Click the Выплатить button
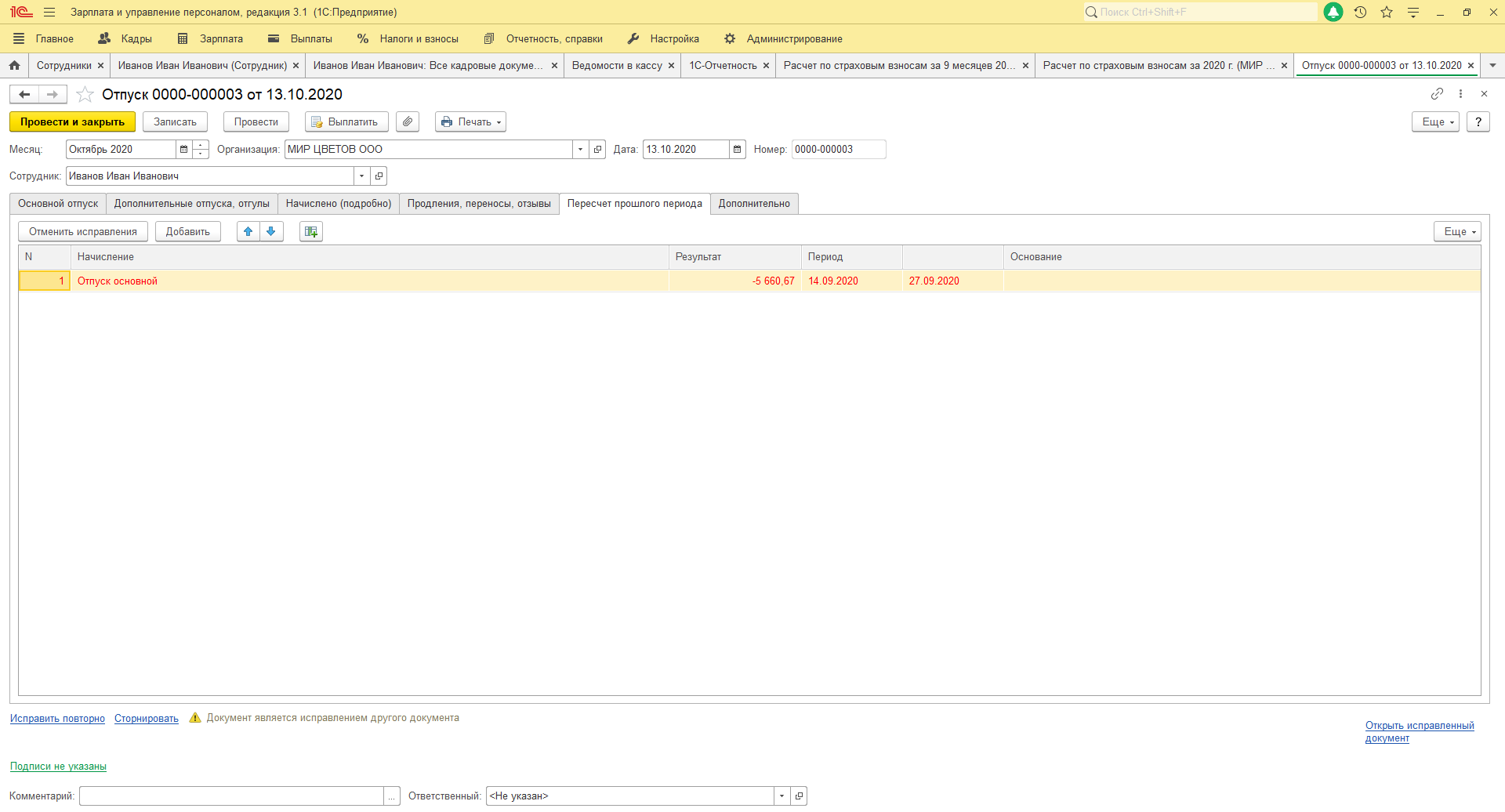1505x812 pixels. click(346, 121)
